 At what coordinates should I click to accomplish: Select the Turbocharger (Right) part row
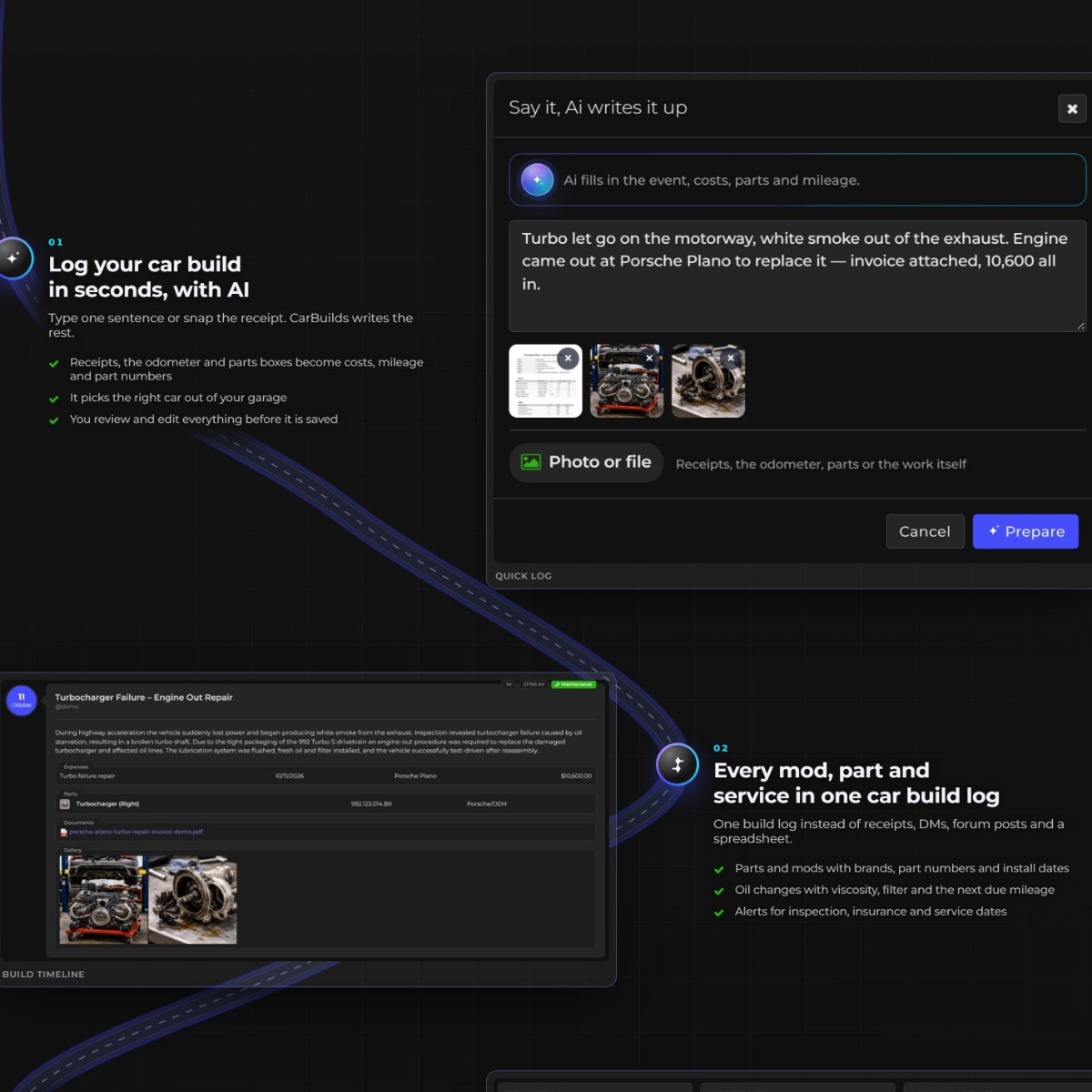[326, 804]
